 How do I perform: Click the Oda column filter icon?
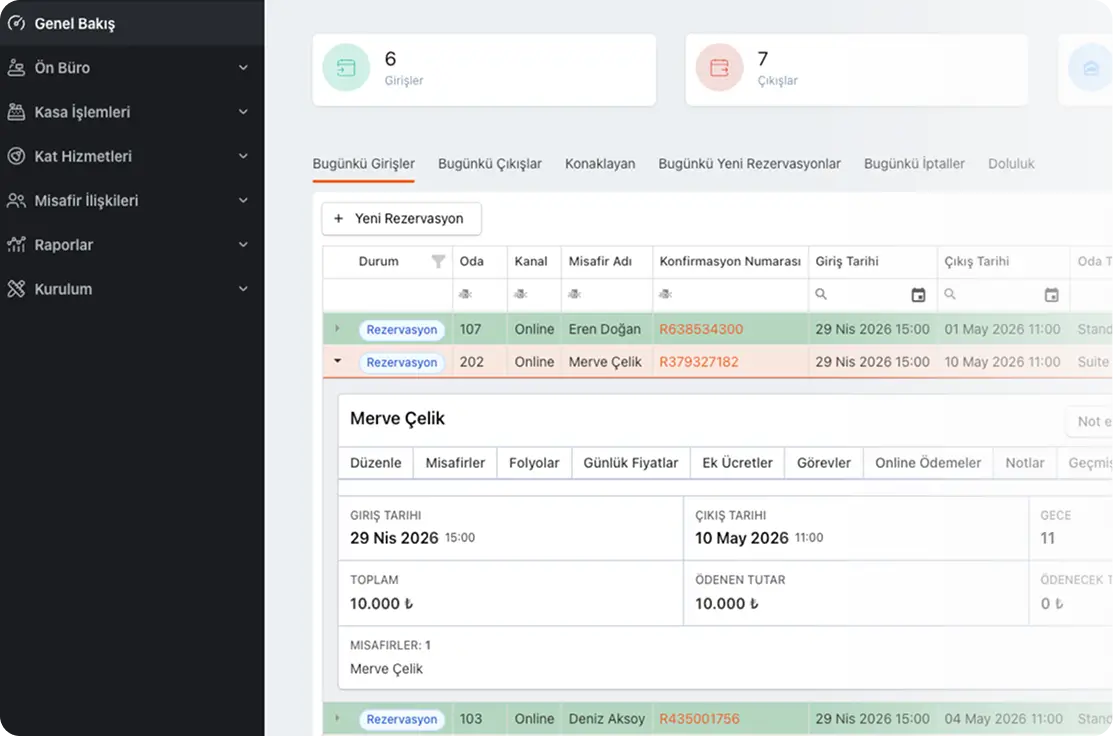tap(466, 294)
